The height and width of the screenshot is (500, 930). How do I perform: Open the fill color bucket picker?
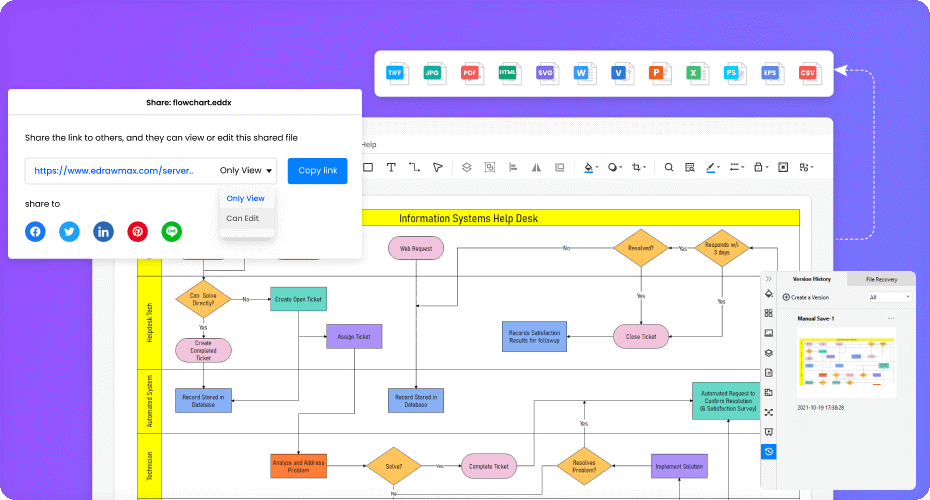pos(589,167)
